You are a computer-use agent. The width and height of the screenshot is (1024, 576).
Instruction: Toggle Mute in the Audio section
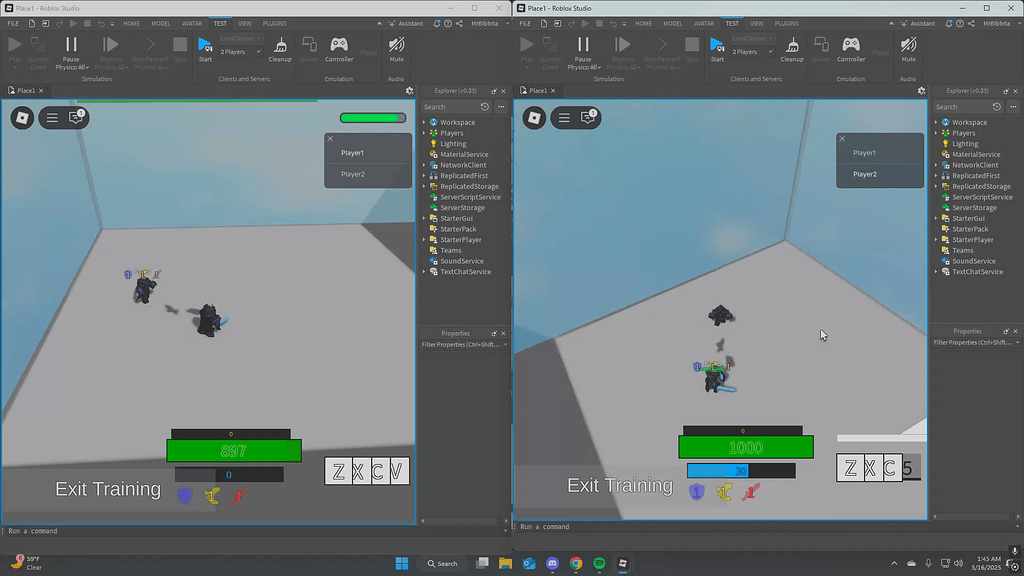[395, 46]
